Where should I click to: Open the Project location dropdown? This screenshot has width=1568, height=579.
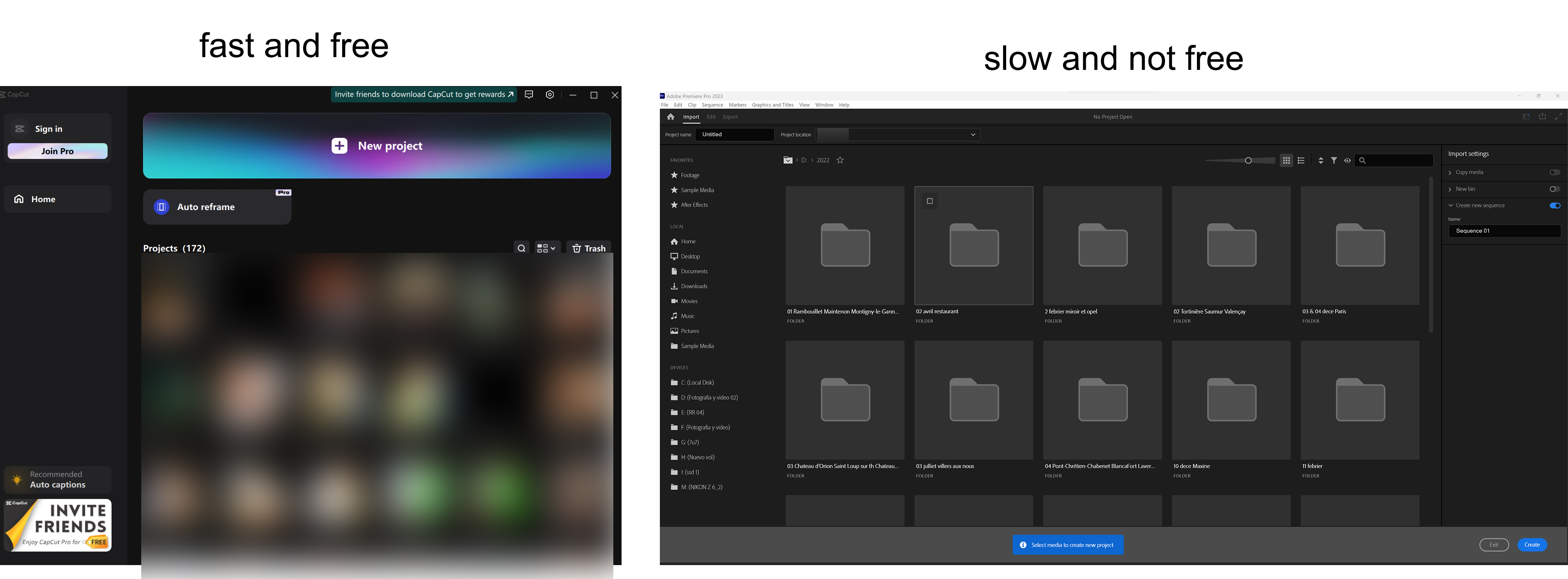coord(973,134)
